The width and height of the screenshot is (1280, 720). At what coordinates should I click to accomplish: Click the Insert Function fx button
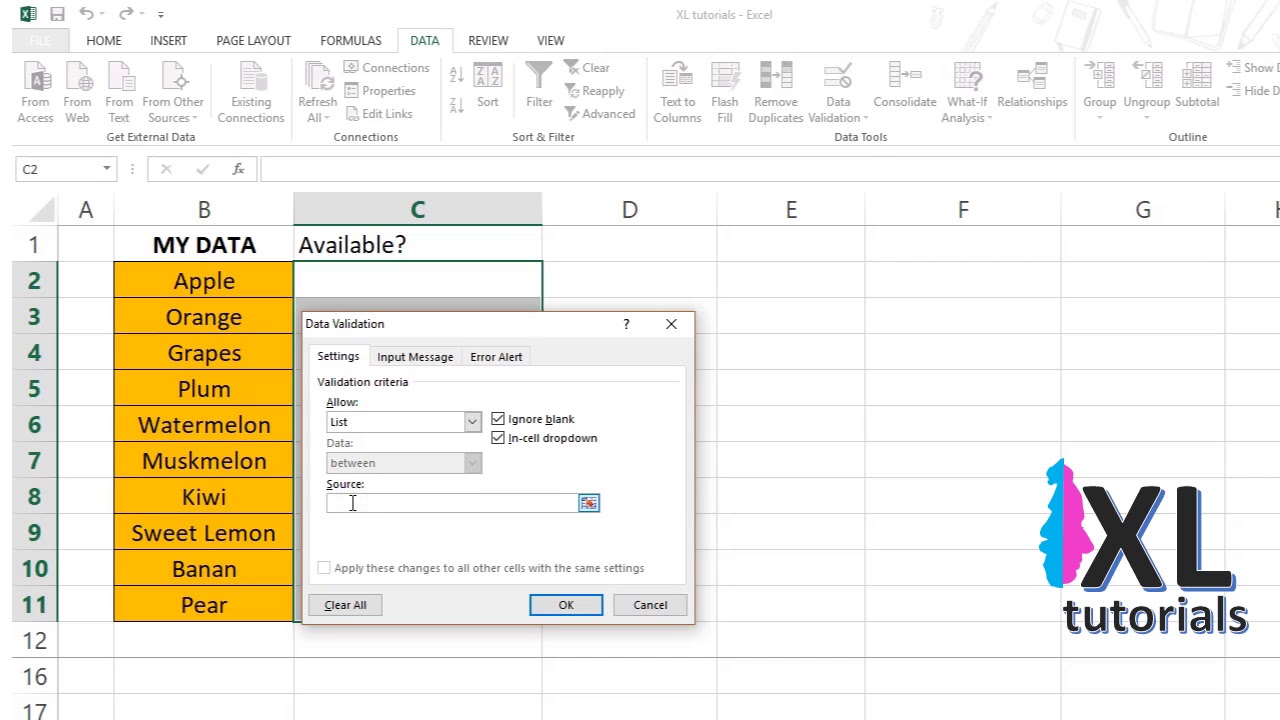click(x=238, y=169)
